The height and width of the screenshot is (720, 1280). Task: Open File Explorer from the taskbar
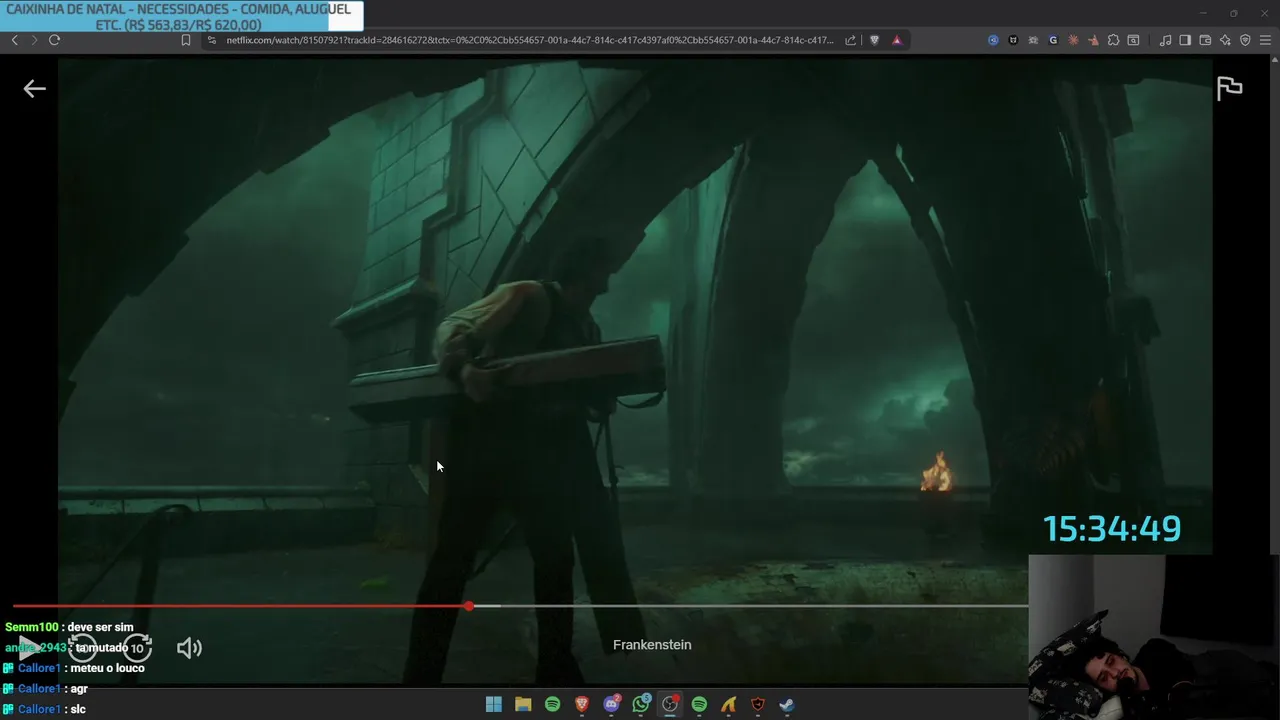(x=523, y=704)
